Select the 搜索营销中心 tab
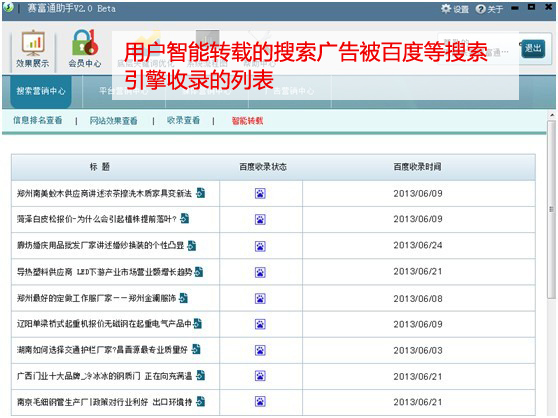The image size is (558, 418). click(41, 91)
